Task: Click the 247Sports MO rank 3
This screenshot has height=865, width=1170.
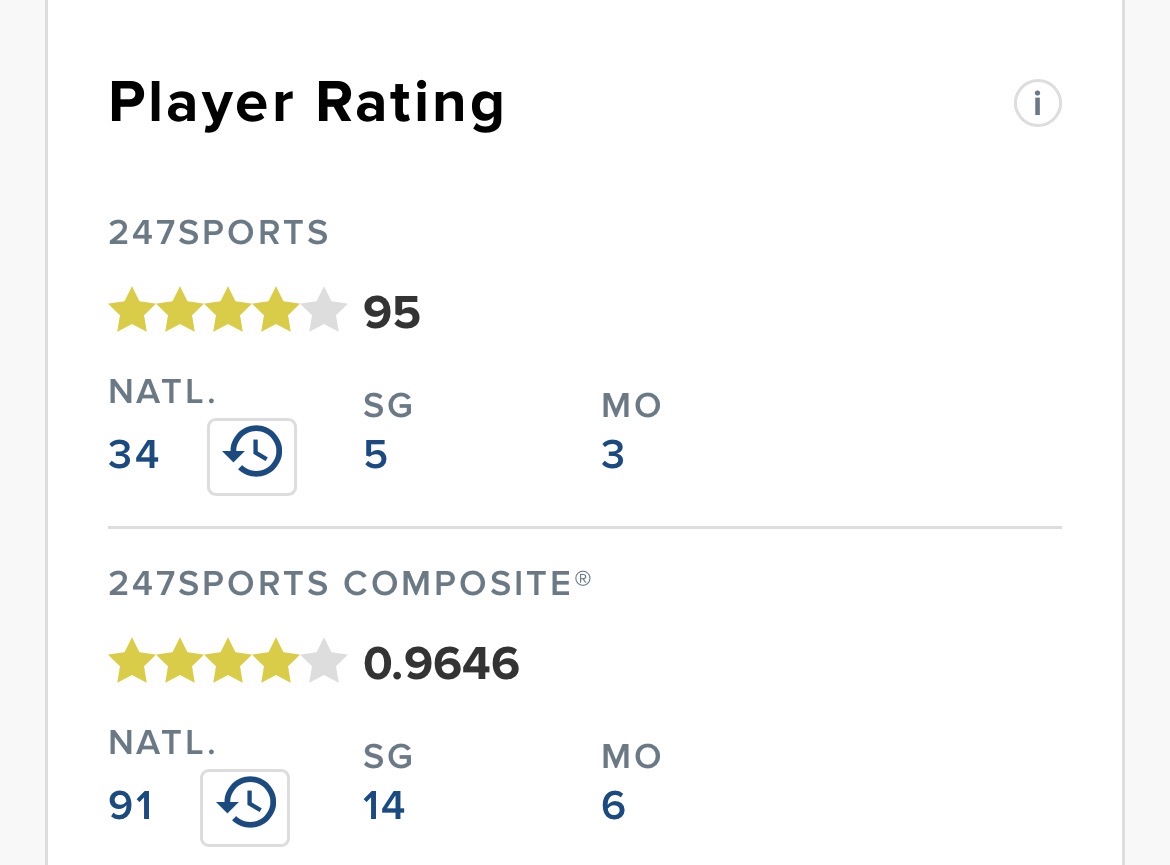Action: 613,454
